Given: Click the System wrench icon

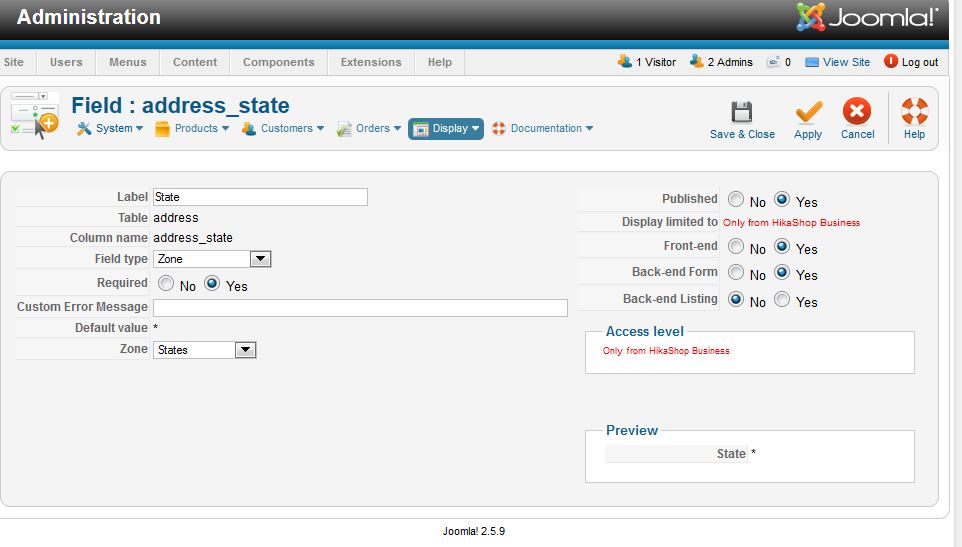Looking at the screenshot, I should [84, 129].
